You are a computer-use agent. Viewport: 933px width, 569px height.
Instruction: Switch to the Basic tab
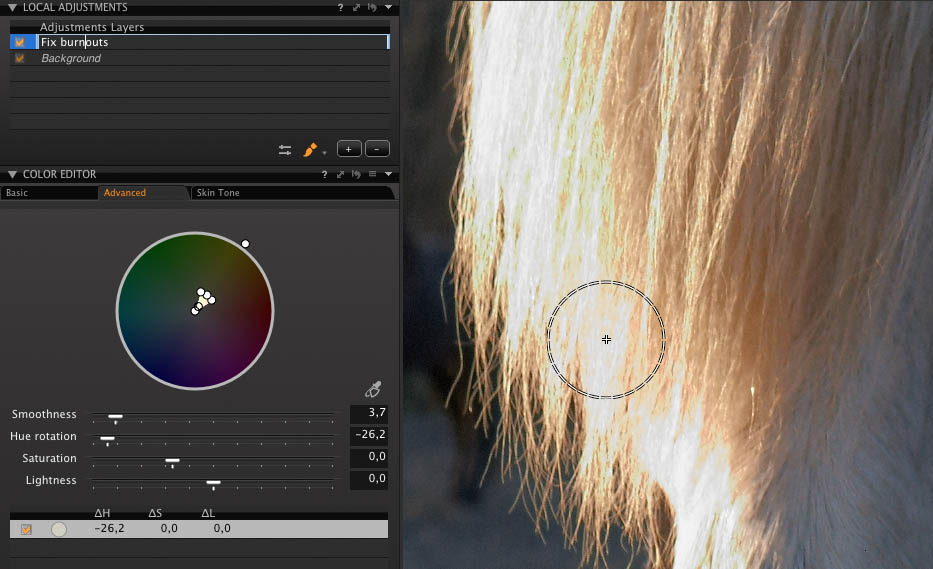click(x=17, y=193)
